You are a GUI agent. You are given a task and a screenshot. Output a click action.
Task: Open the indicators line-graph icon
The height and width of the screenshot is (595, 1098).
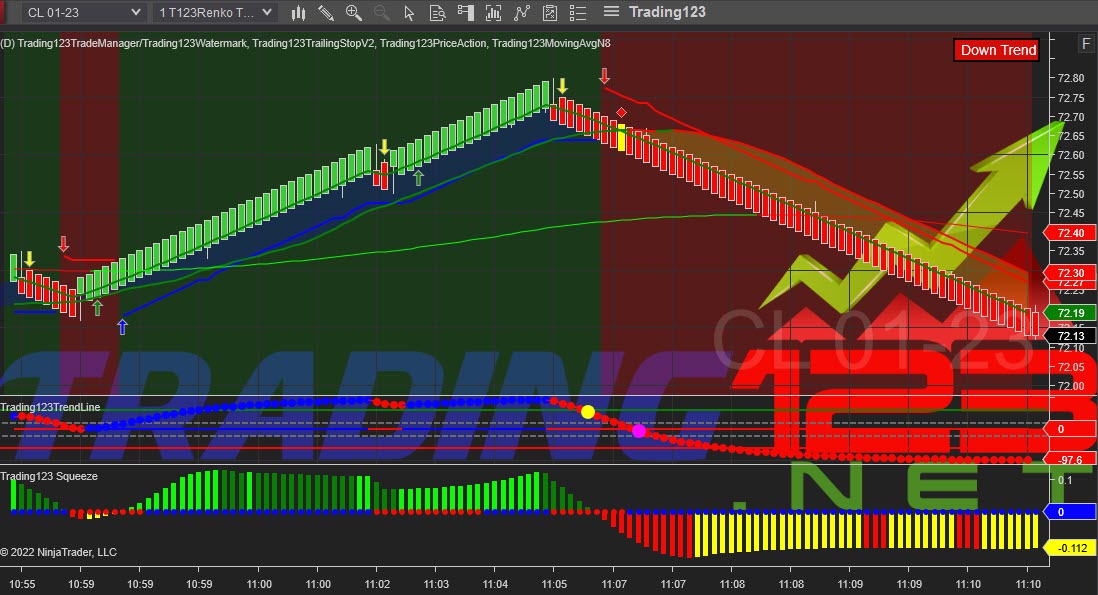[x=522, y=12]
